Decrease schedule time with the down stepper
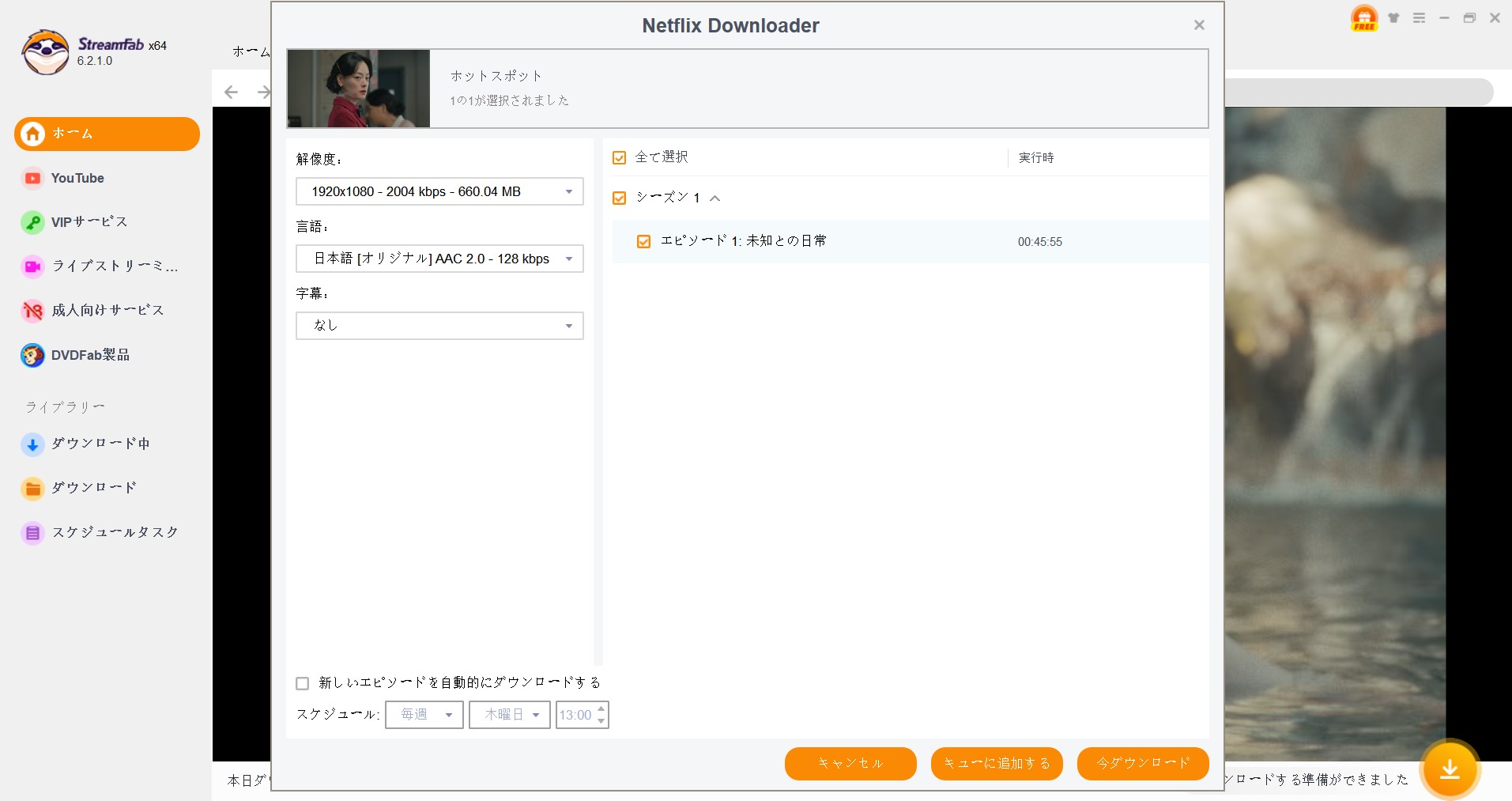 [x=601, y=721]
